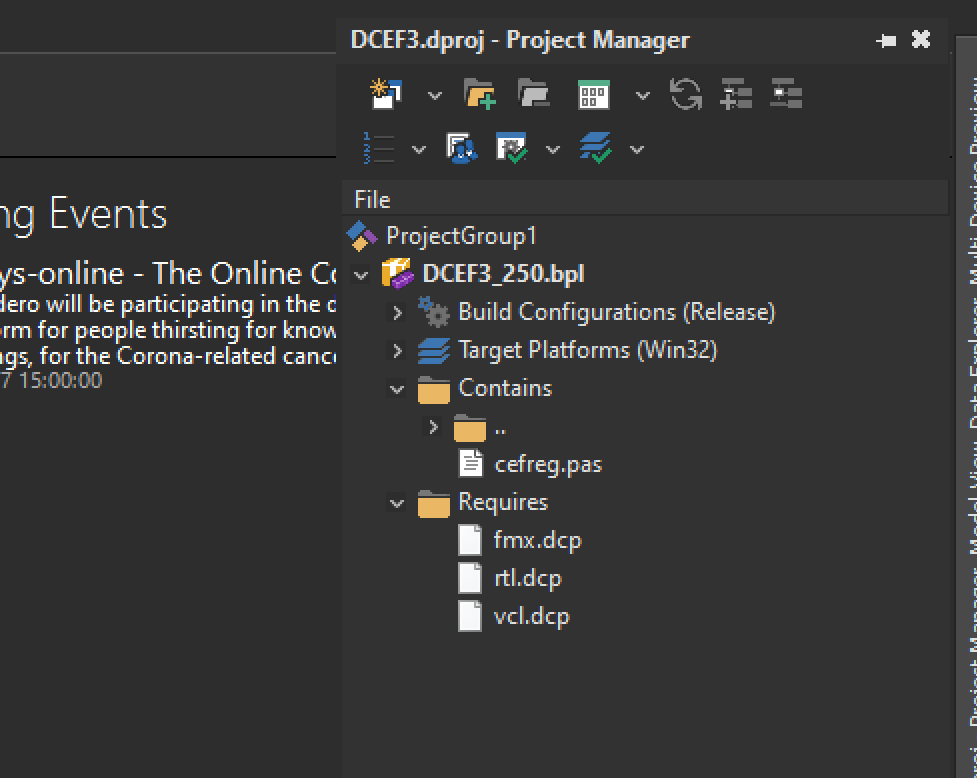
Task: Collapse the Contains folder
Action: [397, 390]
